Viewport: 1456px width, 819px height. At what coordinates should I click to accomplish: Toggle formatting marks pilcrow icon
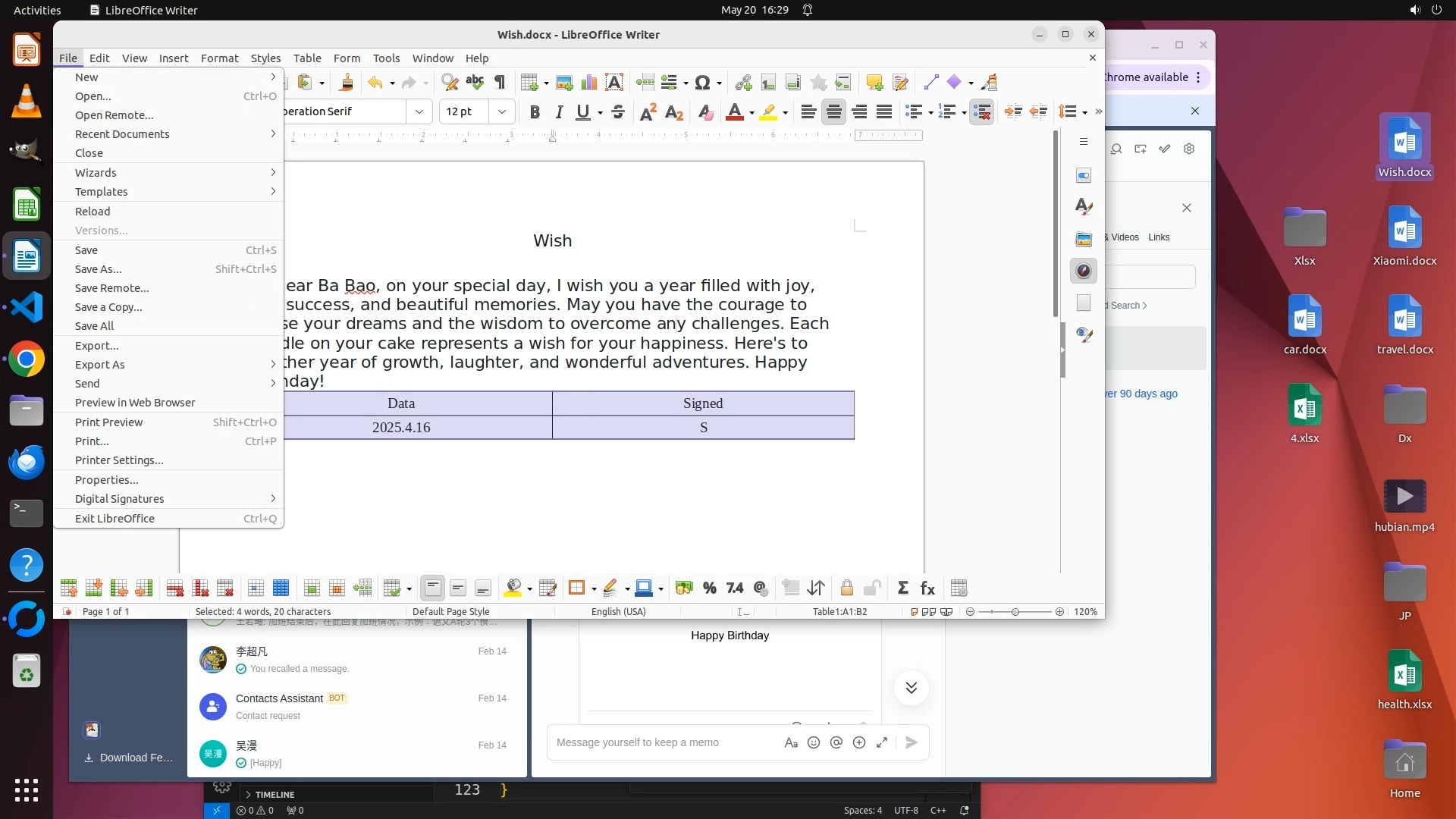point(500,83)
